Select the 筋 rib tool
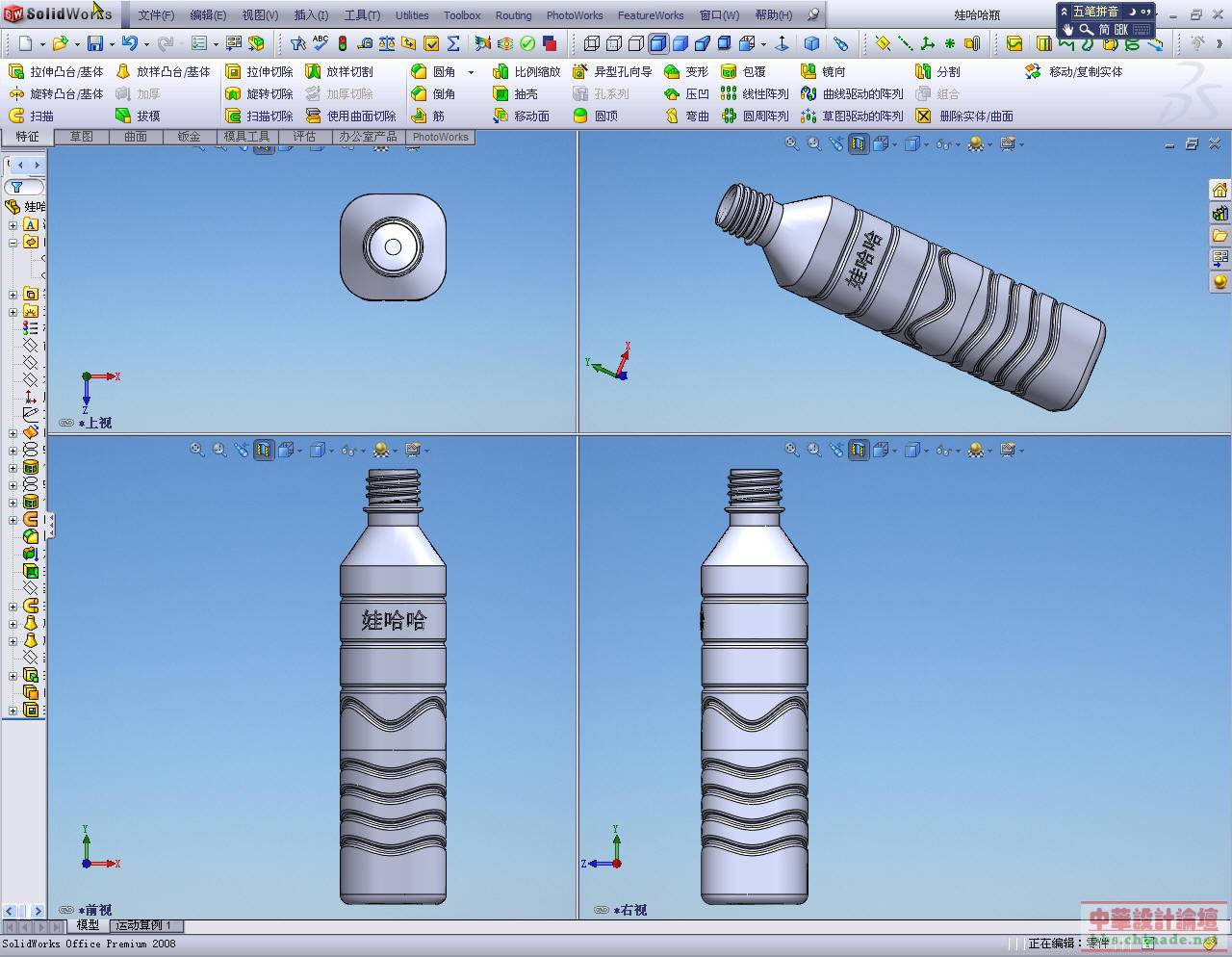The image size is (1232, 957). pyautogui.click(x=427, y=116)
